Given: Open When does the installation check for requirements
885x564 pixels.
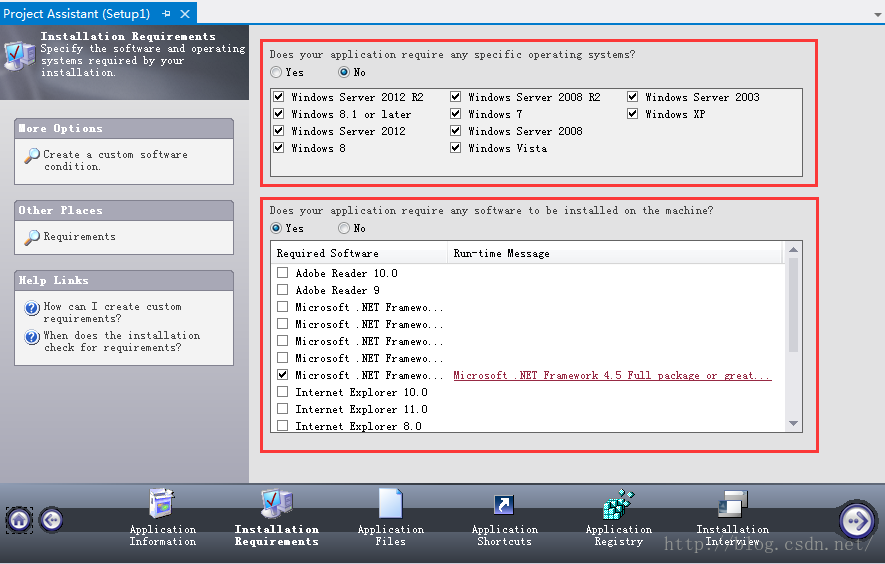Looking at the screenshot, I should (x=121, y=342).
